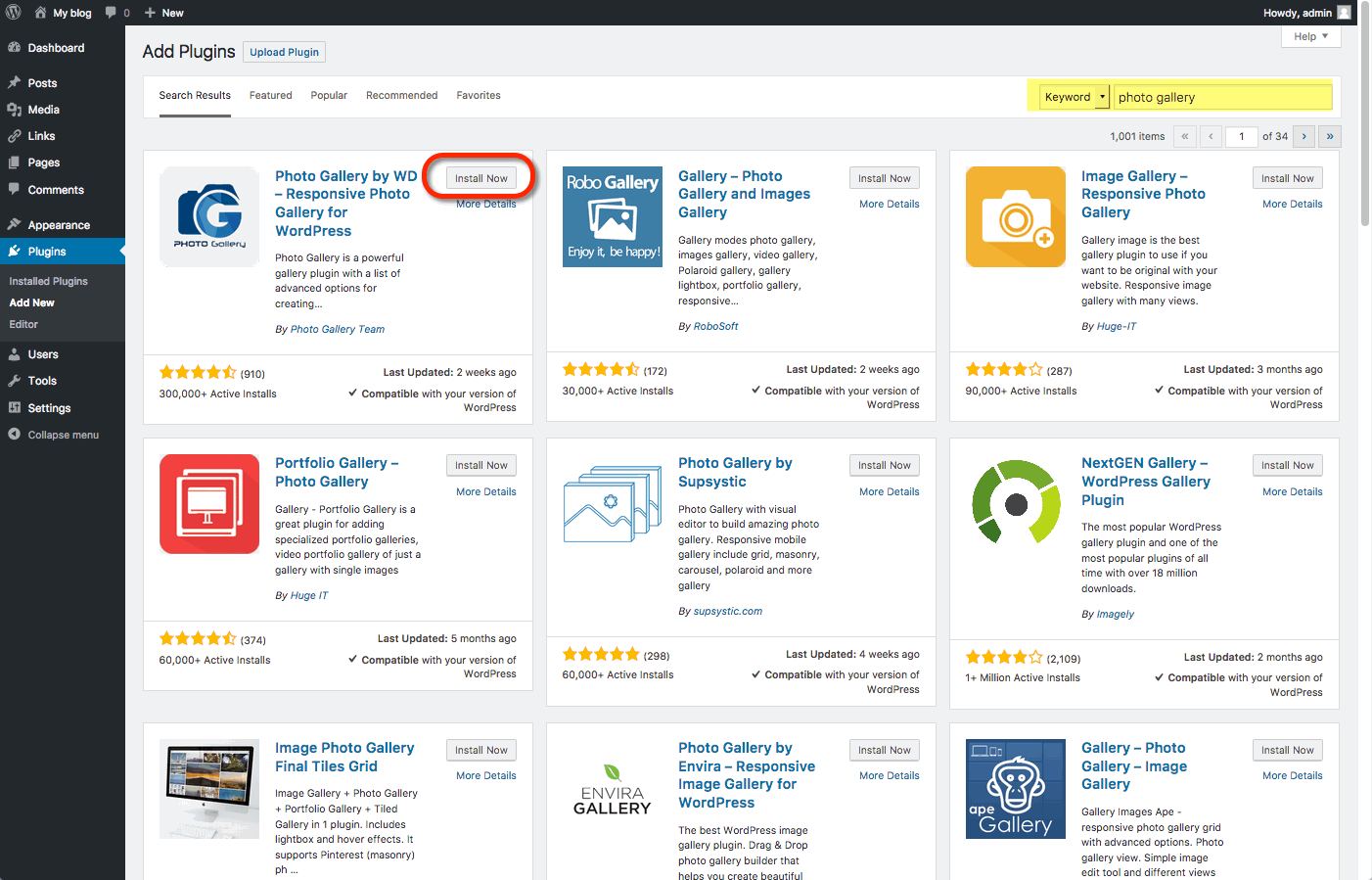Open the My blog home icon
This screenshot has height=880, width=1372.
click(40, 13)
